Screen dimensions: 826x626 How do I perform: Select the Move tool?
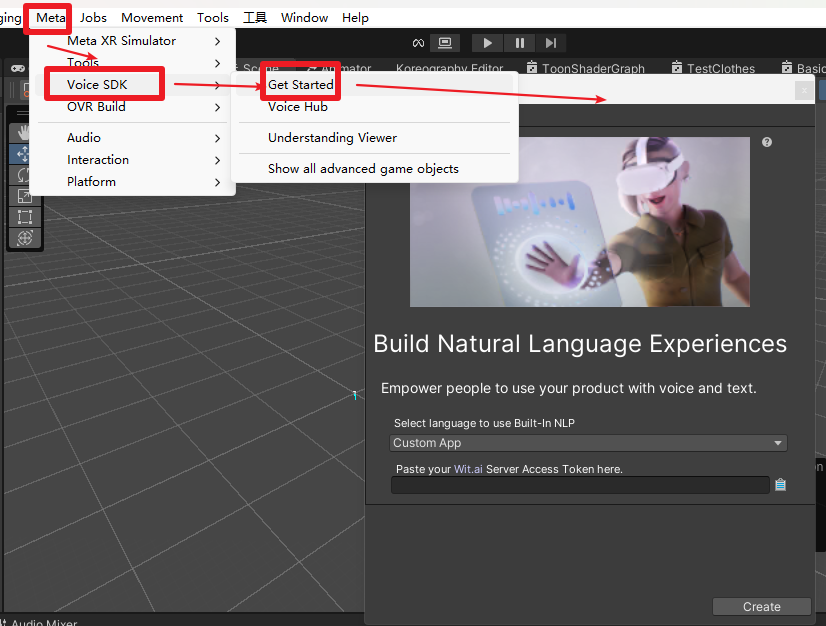(24, 154)
